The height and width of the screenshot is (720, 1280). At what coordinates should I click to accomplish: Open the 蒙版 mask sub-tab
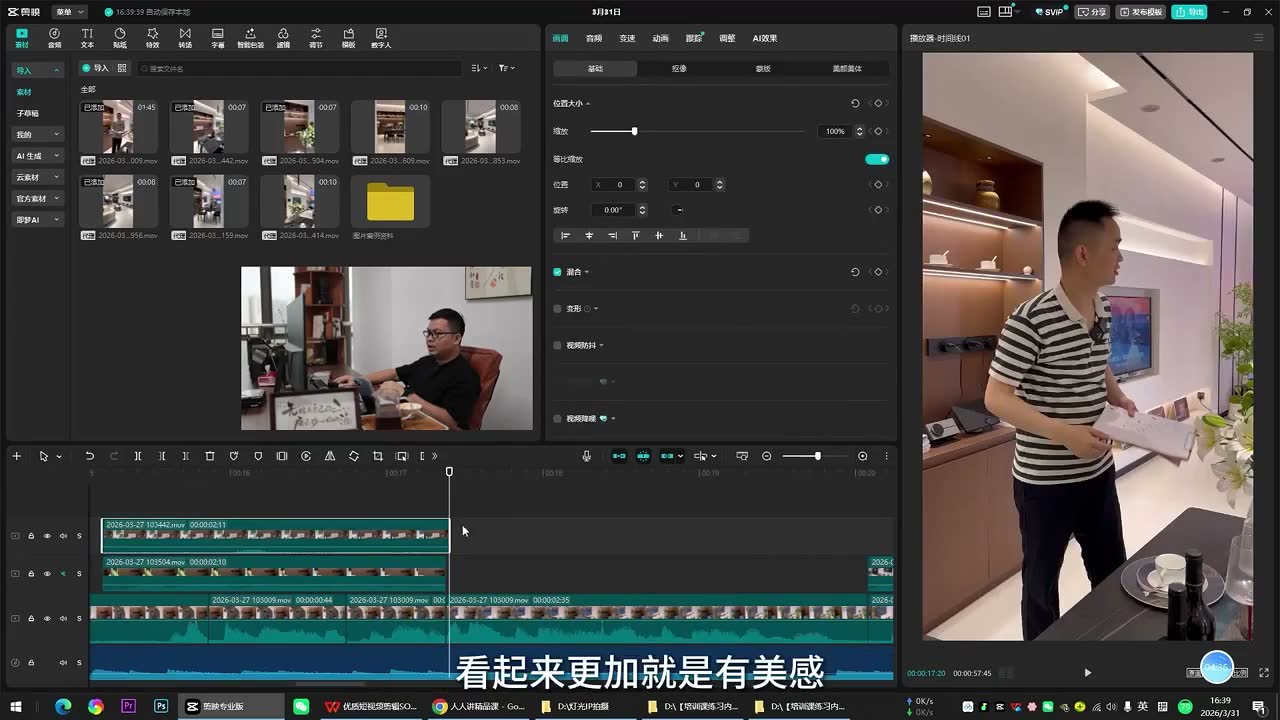tap(763, 68)
